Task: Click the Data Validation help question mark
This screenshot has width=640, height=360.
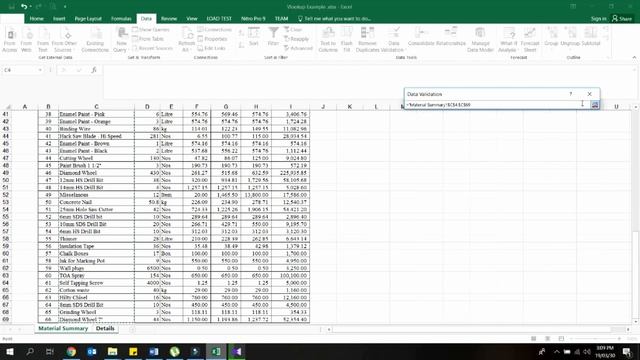Action: [x=571, y=94]
